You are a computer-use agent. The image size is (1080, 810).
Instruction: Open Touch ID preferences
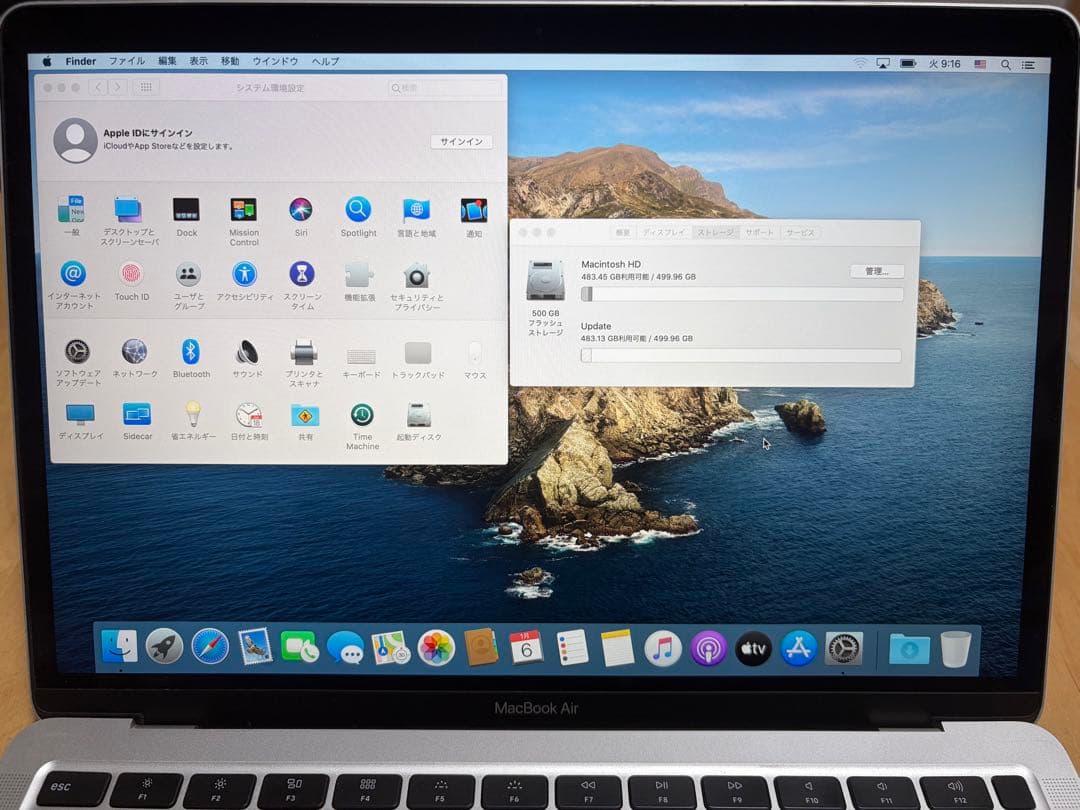pyautogui.click(x=131, y=273)
